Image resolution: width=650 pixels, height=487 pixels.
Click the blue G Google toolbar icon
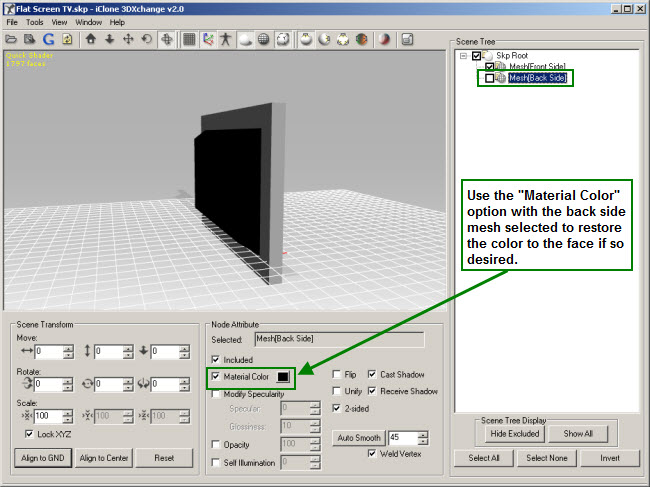tap(49, 40)
